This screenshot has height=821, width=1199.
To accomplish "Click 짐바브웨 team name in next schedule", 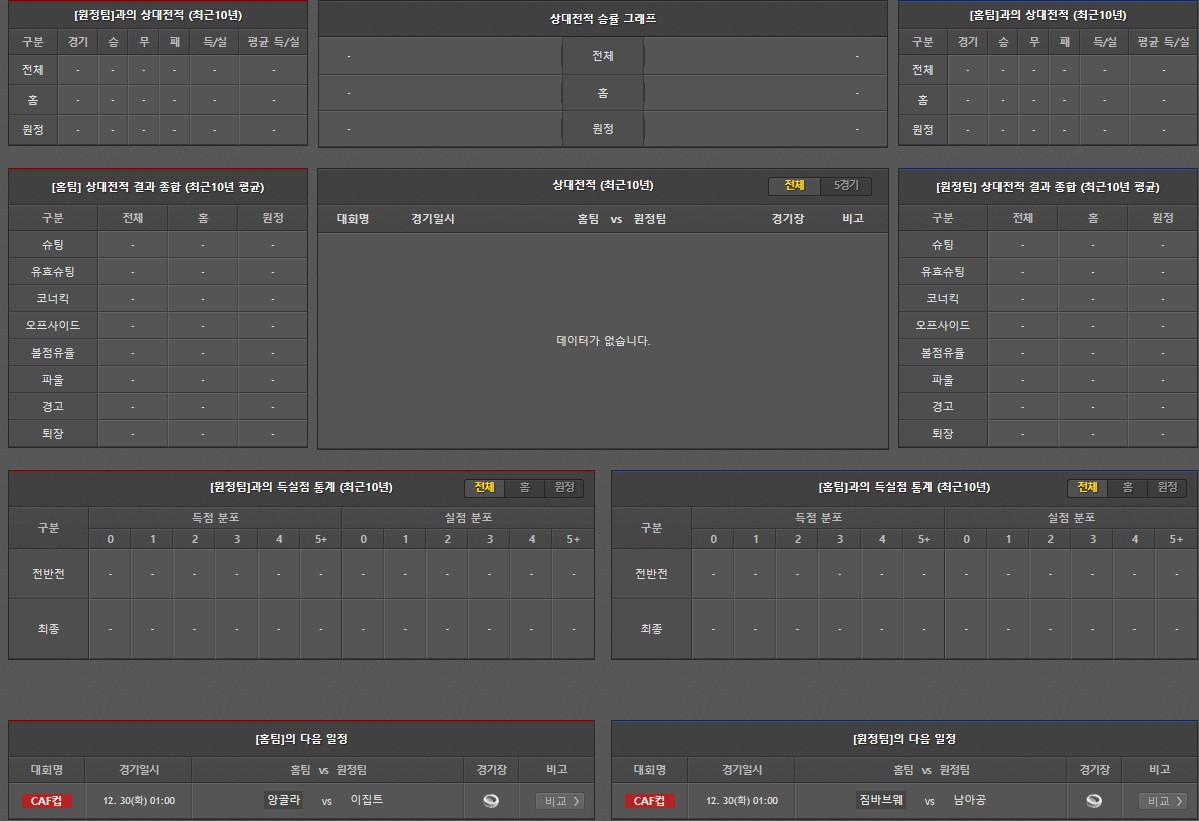I will 881,800.
